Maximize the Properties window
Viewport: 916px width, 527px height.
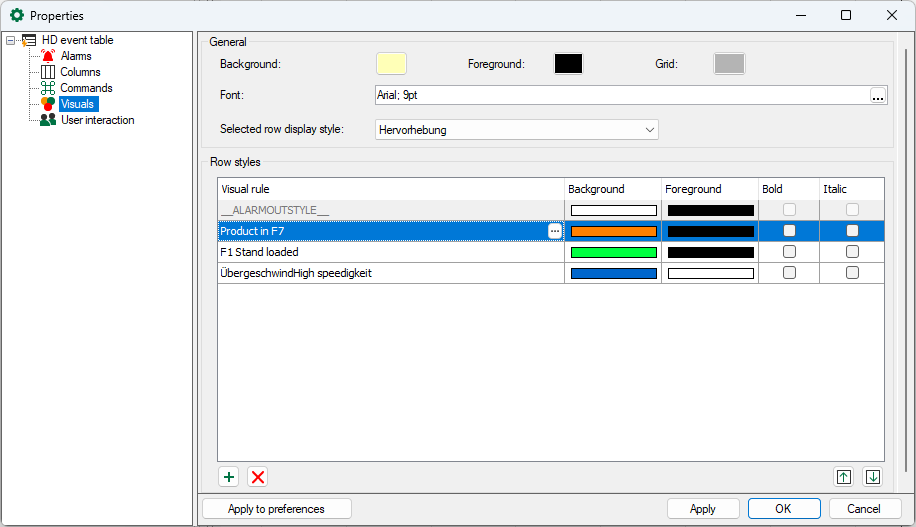[846, 15]
